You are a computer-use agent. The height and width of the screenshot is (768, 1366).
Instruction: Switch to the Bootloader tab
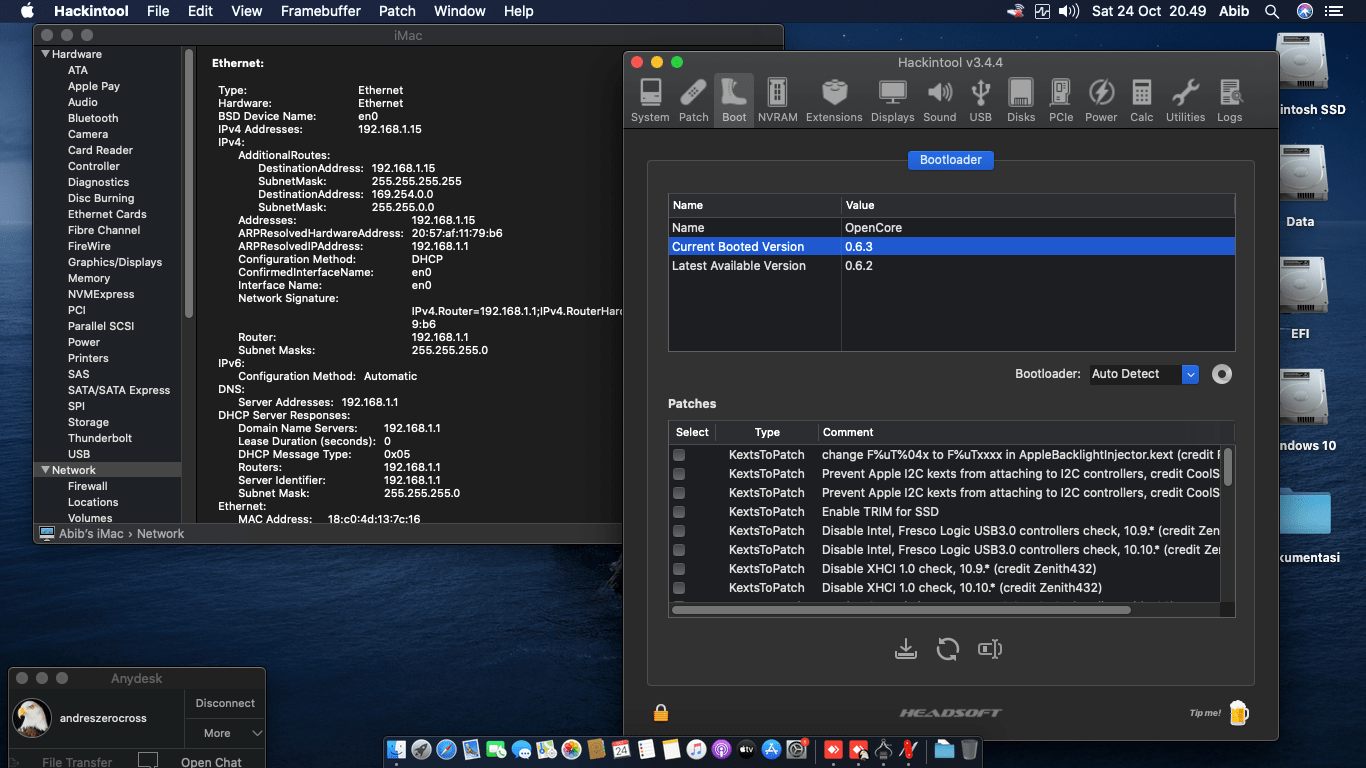pyautogui.click(x=950, y=160)
